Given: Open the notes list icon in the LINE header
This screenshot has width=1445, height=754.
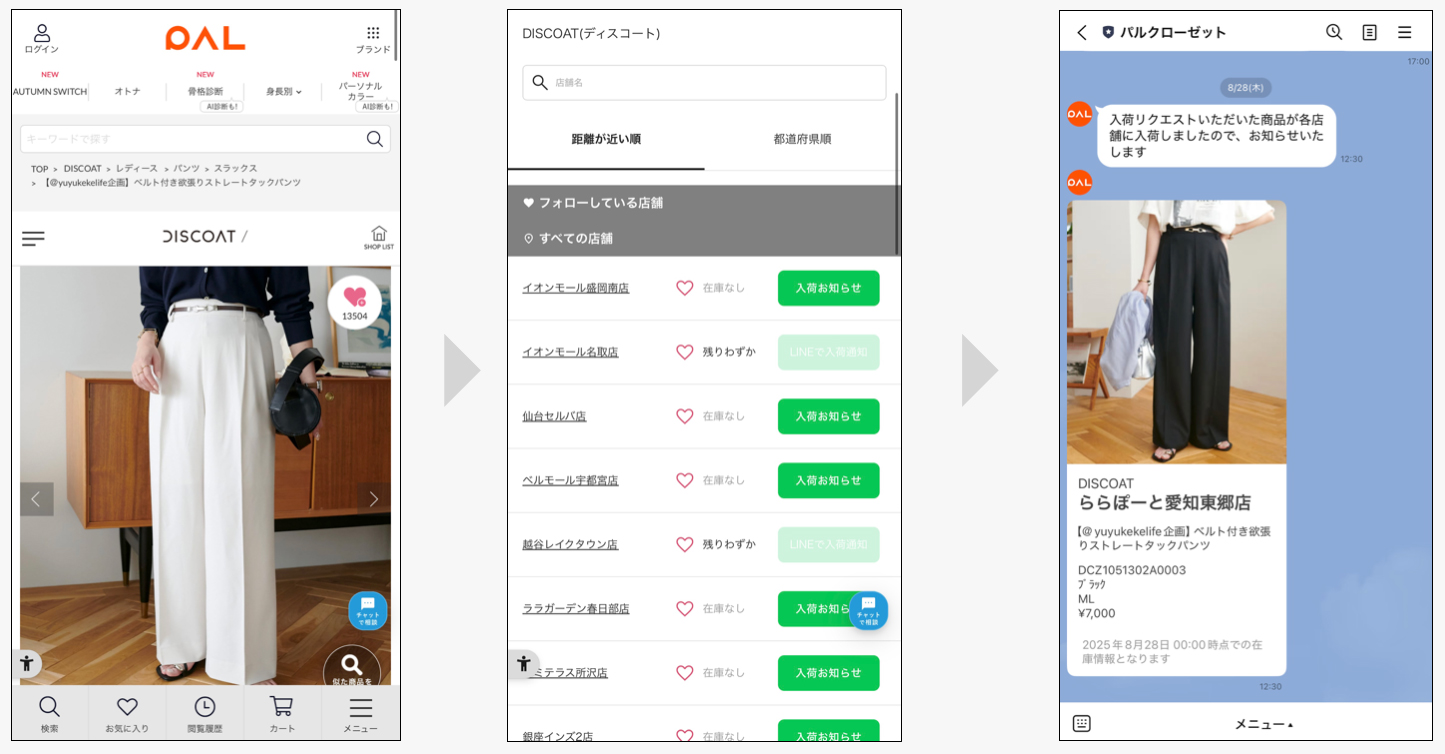Looking at the screenshot, I should pos(1369,32).
